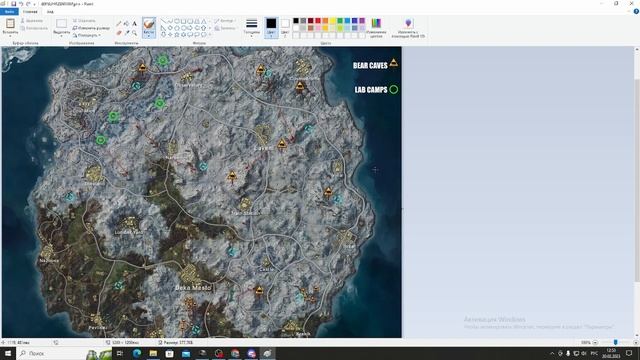Image resolution: width=640 pixels, height=360 pixels.
Task: Open File Explorer from the taskbar
Action: [x=153, y=353]
